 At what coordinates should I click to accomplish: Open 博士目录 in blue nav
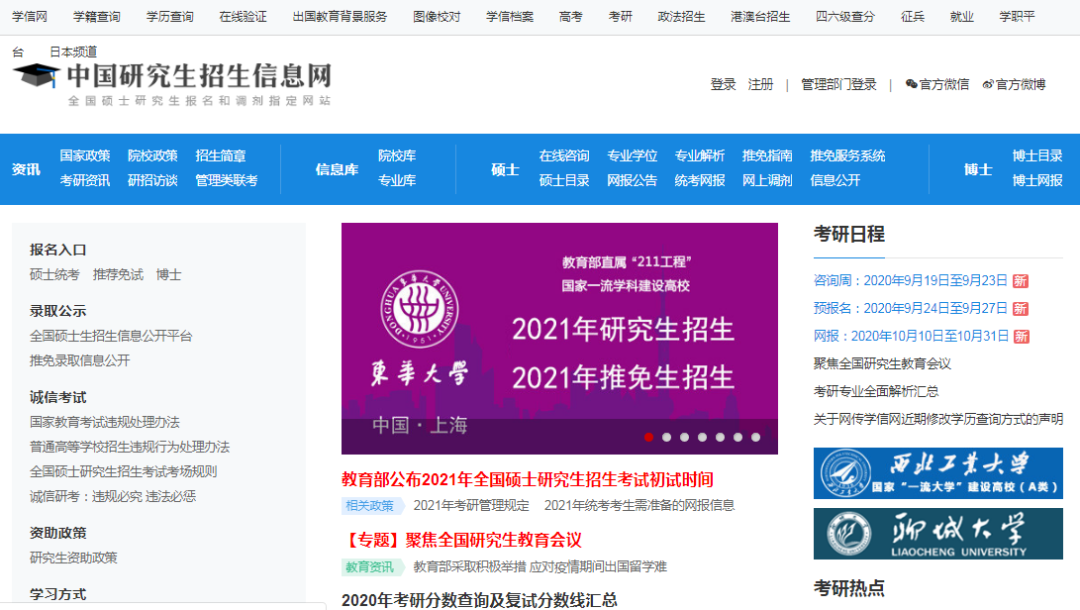[x=1037, y=156]
